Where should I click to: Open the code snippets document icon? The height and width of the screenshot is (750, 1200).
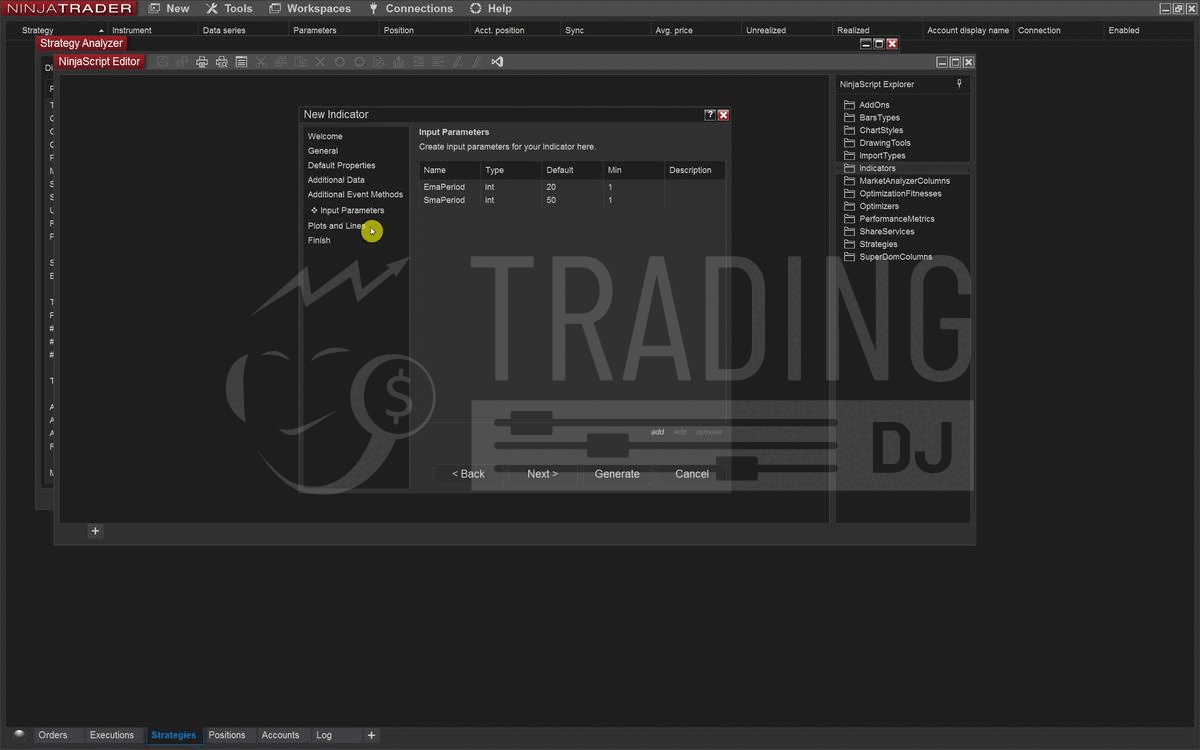(241, 62)
